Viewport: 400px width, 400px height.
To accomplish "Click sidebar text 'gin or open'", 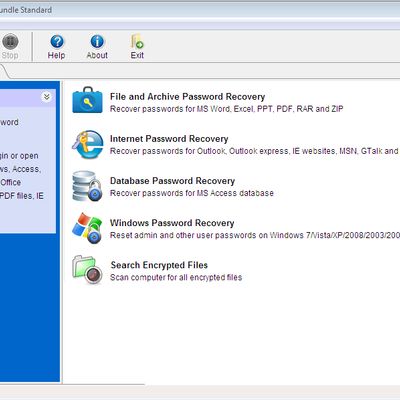I will 19,156.
